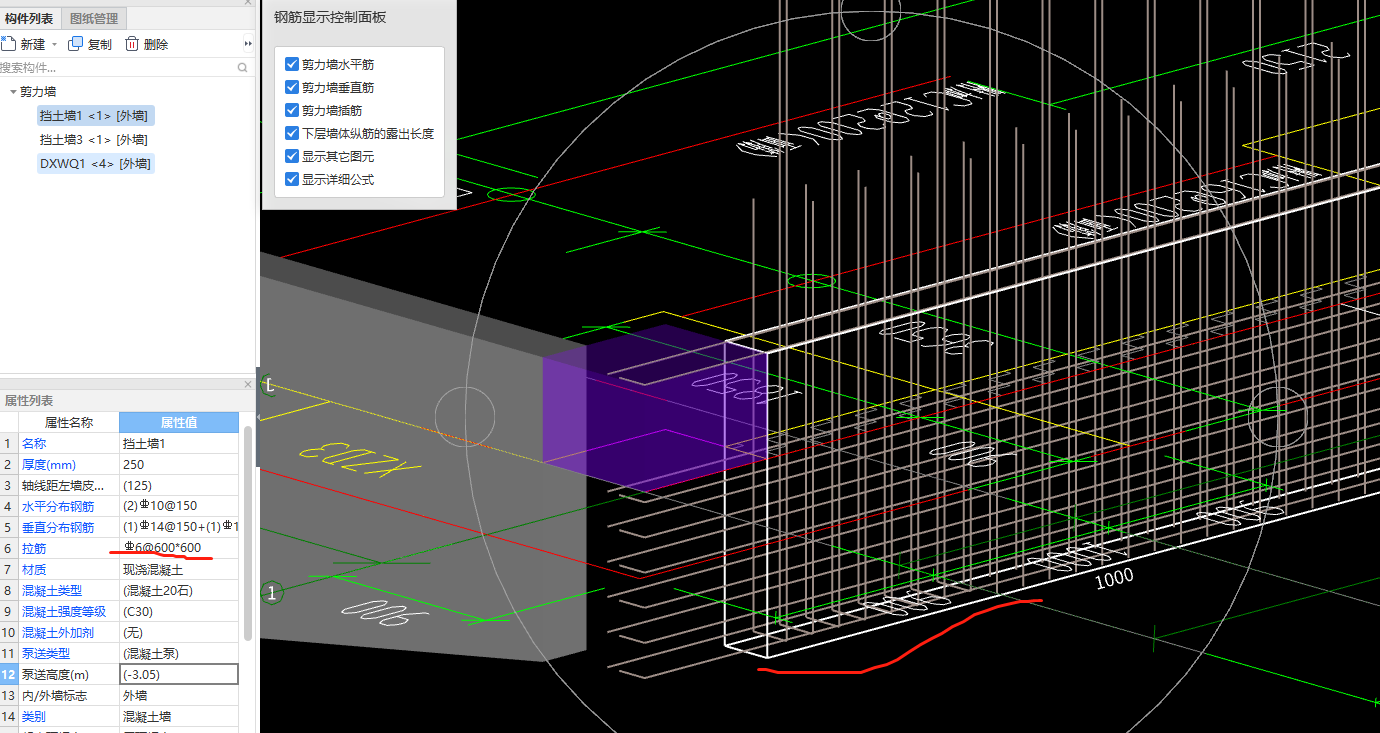1380x733 pixels.
Task: Switch to the 图纸管理 tab
Action: click(94, 19)
